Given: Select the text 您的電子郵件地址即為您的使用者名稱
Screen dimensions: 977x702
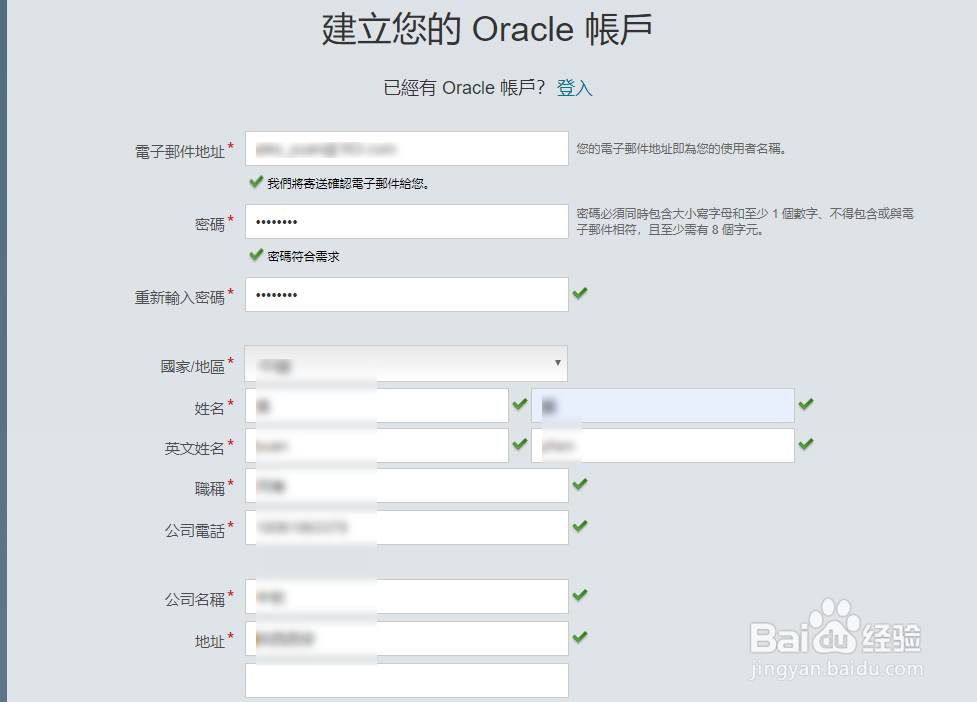Looking at the screenshot, I should [680, 148].
